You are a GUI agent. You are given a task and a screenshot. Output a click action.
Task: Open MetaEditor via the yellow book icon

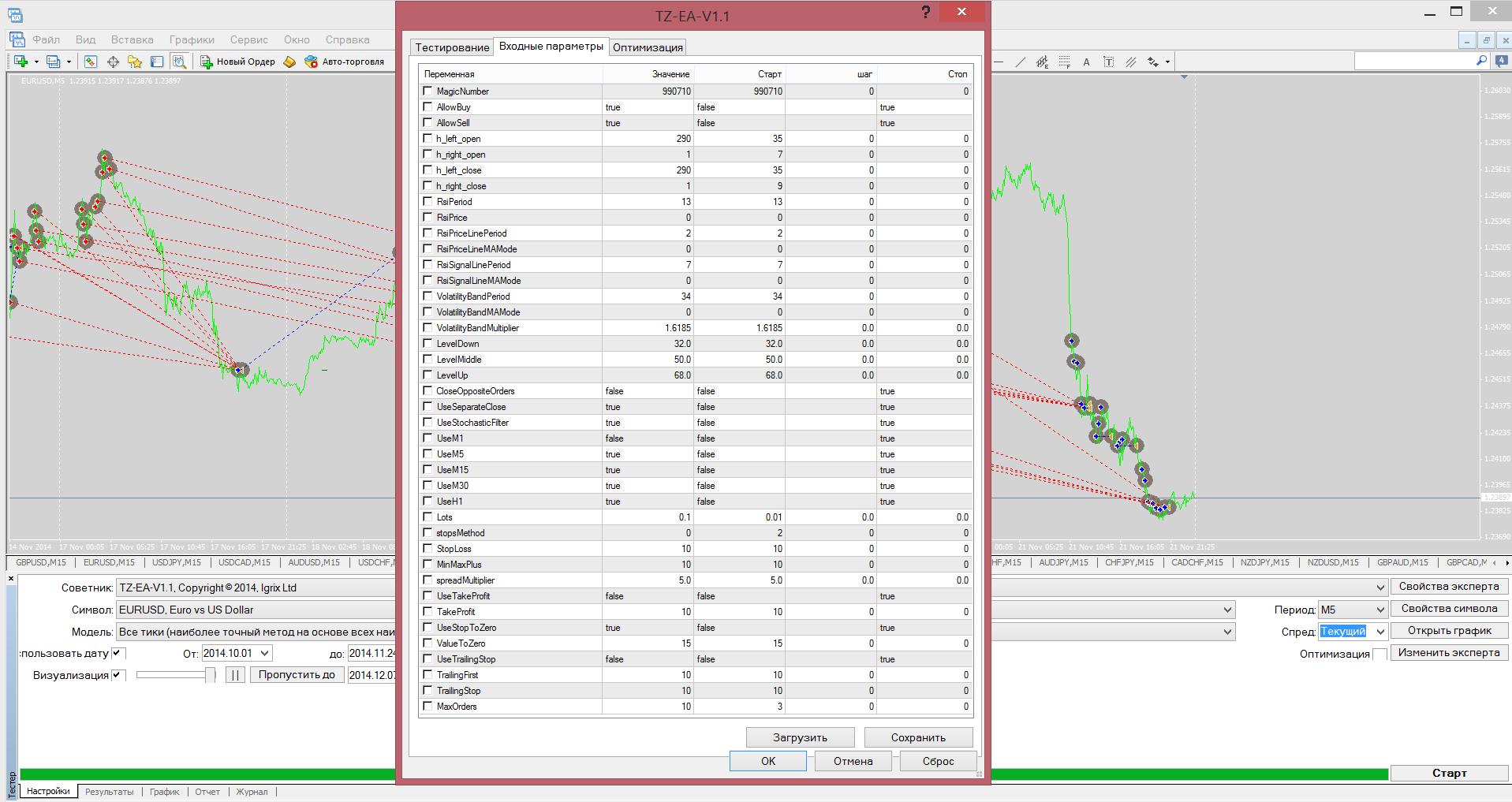(289, 62)
